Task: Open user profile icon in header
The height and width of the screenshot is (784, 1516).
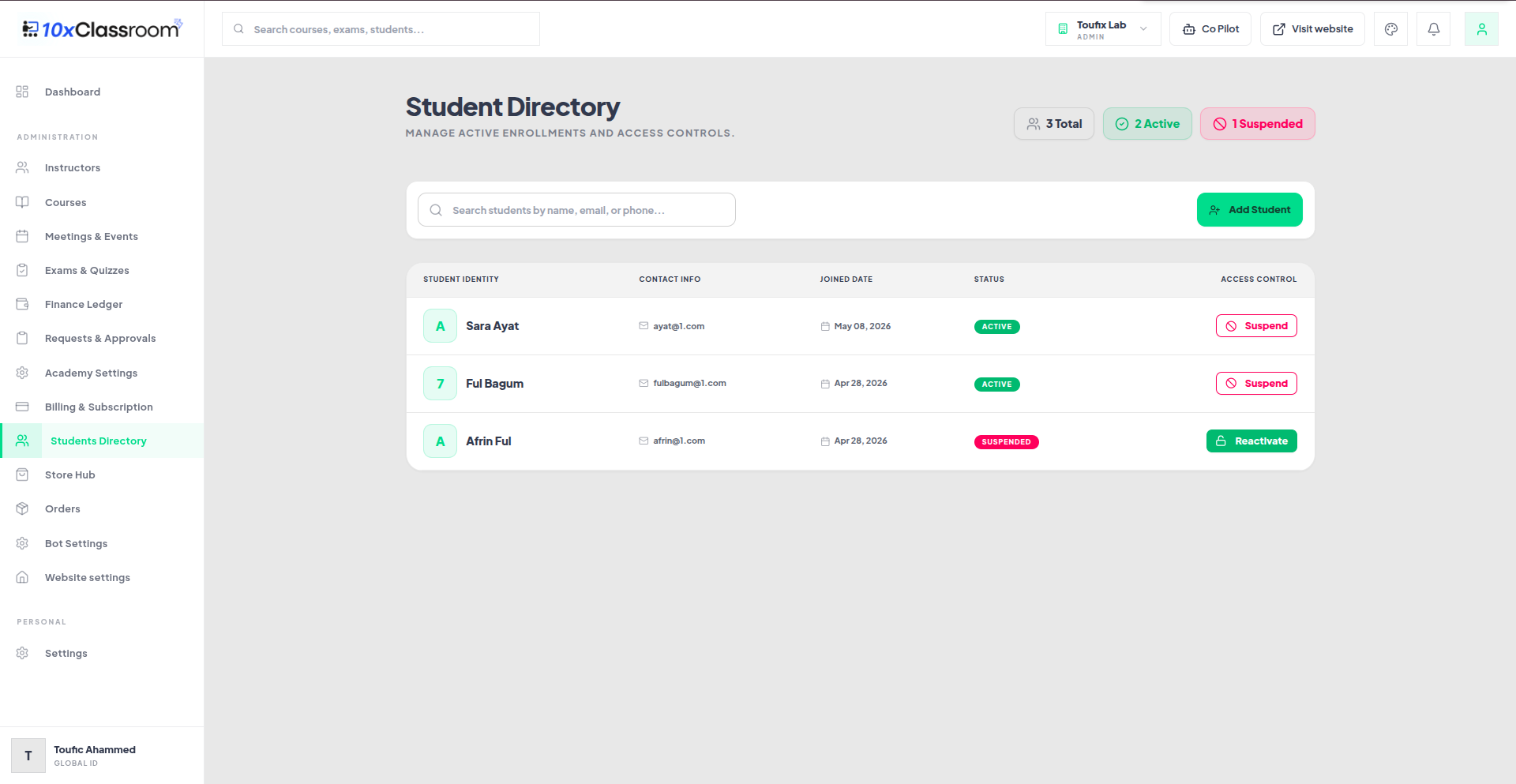Action: (1481, 29)
